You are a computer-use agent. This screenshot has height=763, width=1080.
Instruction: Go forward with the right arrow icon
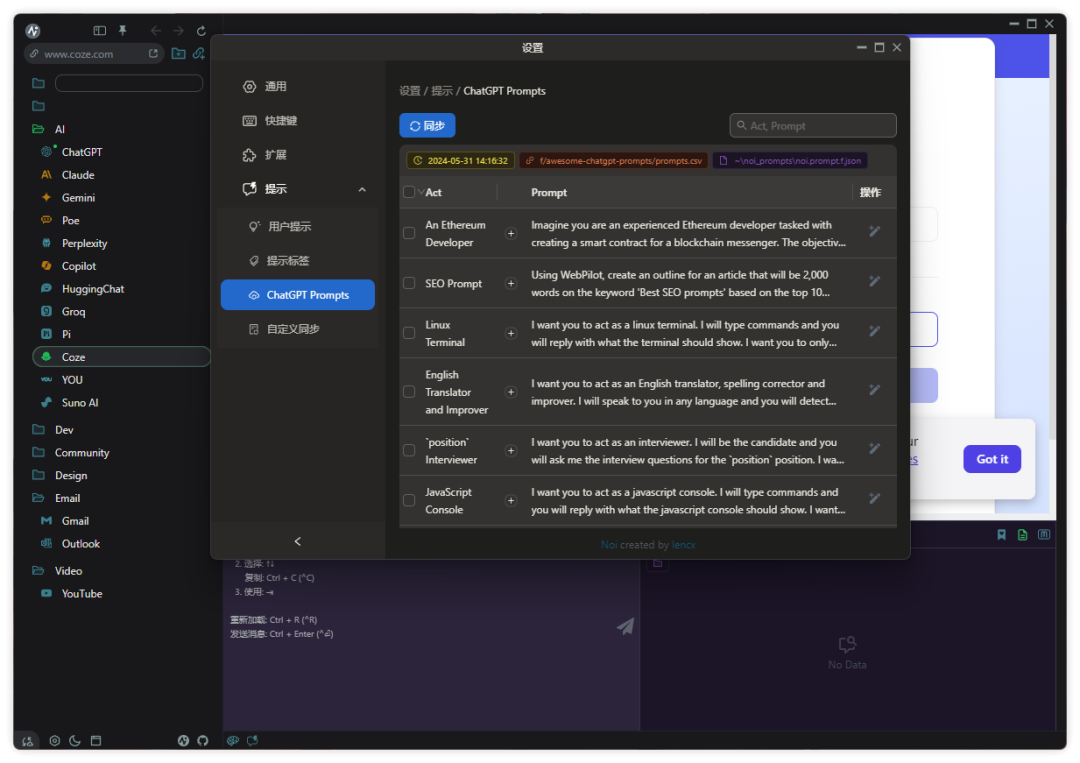click(x=178, y=30)
